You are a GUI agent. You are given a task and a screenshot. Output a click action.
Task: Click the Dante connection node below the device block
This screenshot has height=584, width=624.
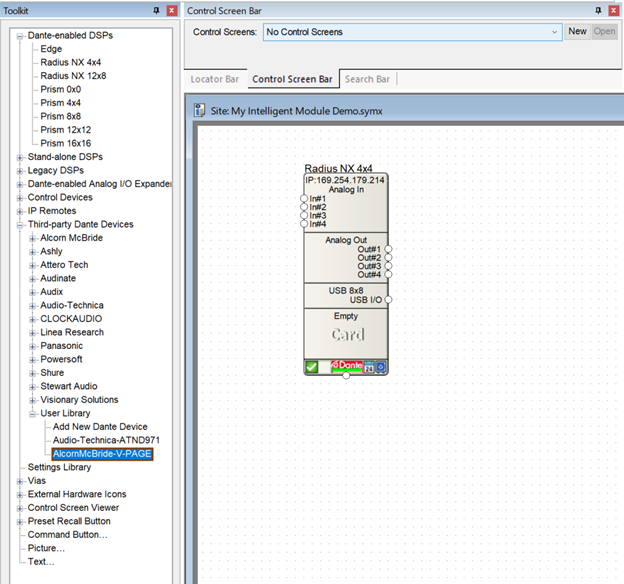tap(346, 375)
